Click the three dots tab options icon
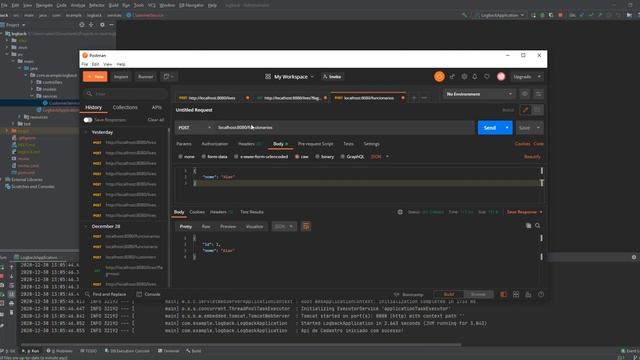The image size is (640, 360). pos(424,98)
